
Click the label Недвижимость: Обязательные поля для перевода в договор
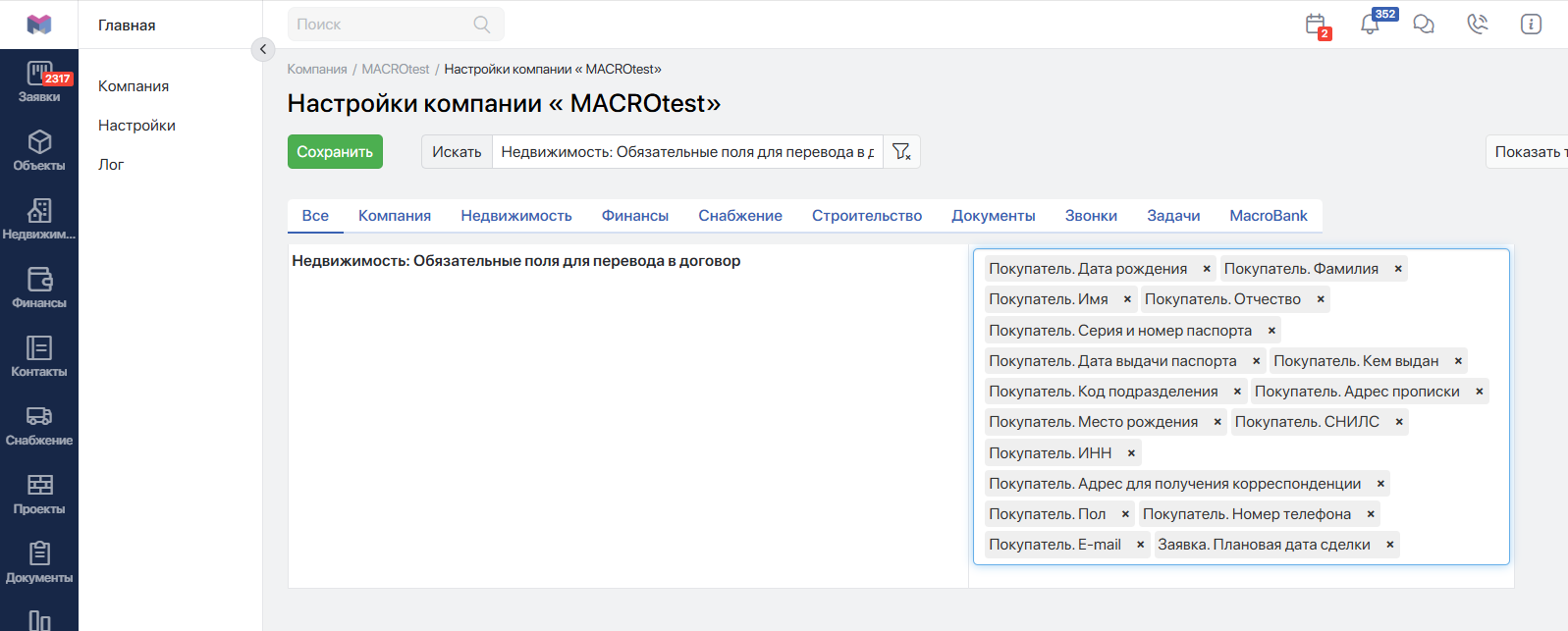click(x=516, y=261)
